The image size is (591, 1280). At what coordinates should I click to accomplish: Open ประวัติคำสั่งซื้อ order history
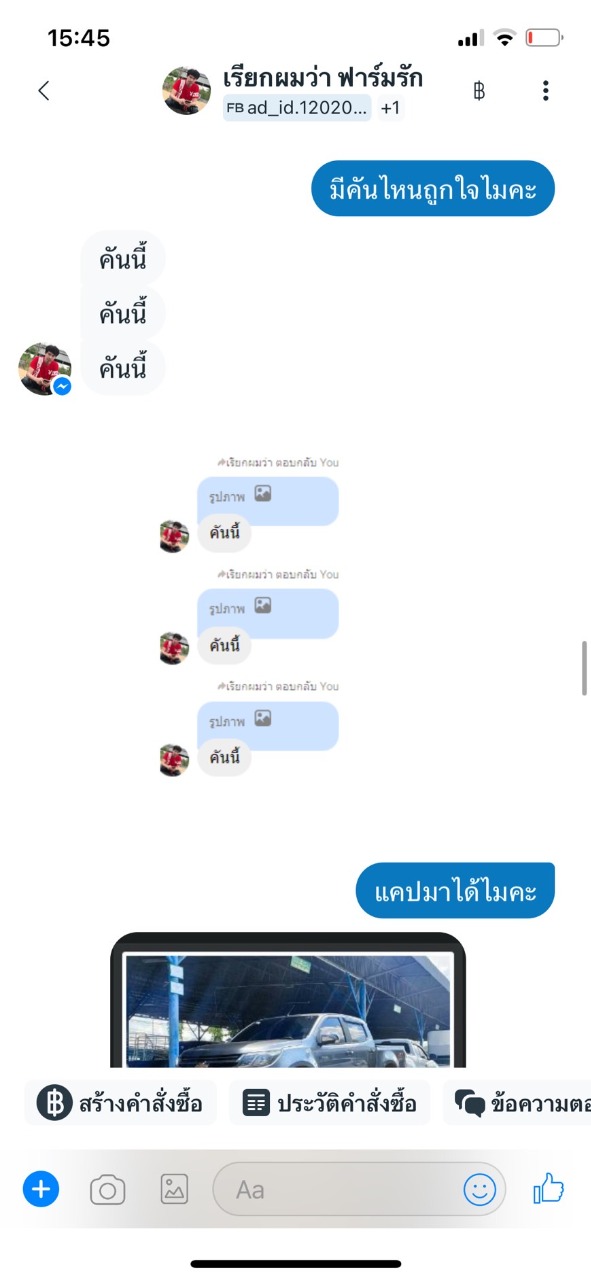pyautogui.click(x=330, y=1103)
